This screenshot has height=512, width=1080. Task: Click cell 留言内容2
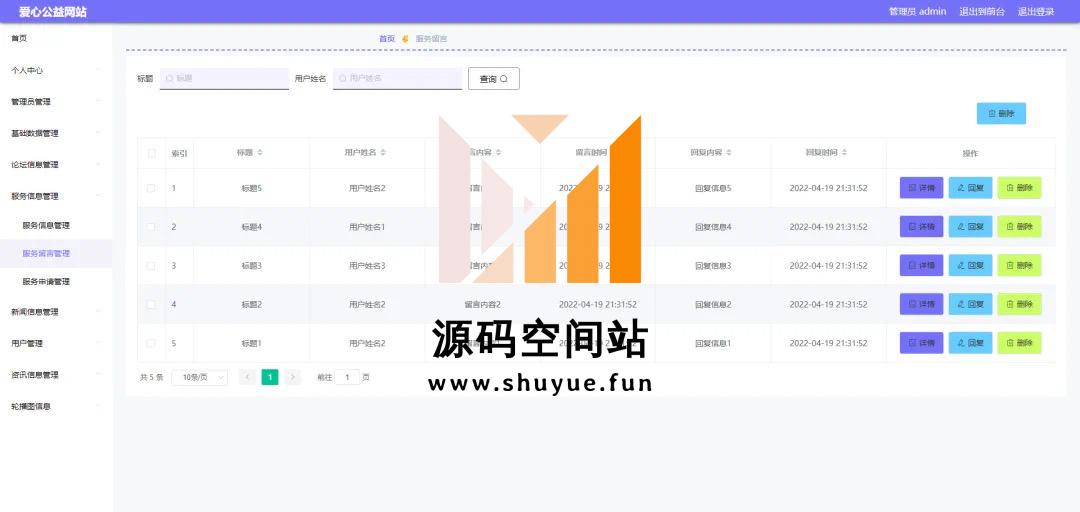[x=483, y=304]
